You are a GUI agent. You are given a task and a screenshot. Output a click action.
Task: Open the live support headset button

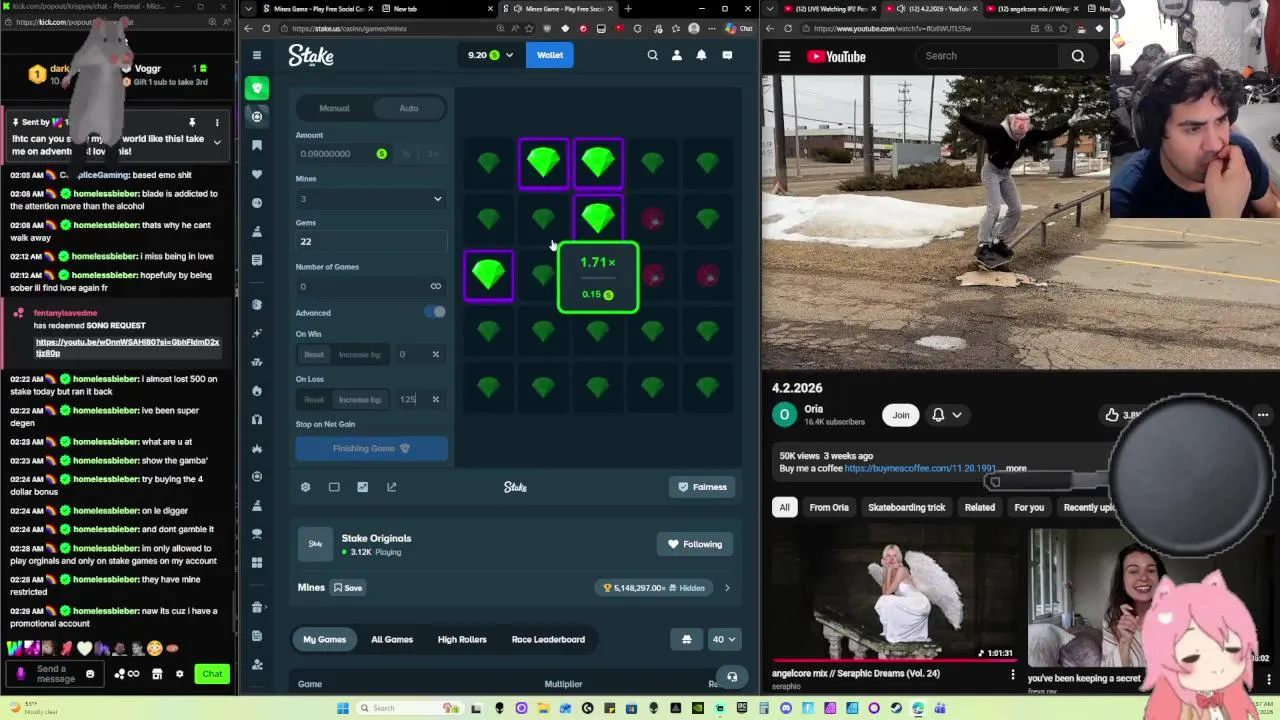pos(732,677)
